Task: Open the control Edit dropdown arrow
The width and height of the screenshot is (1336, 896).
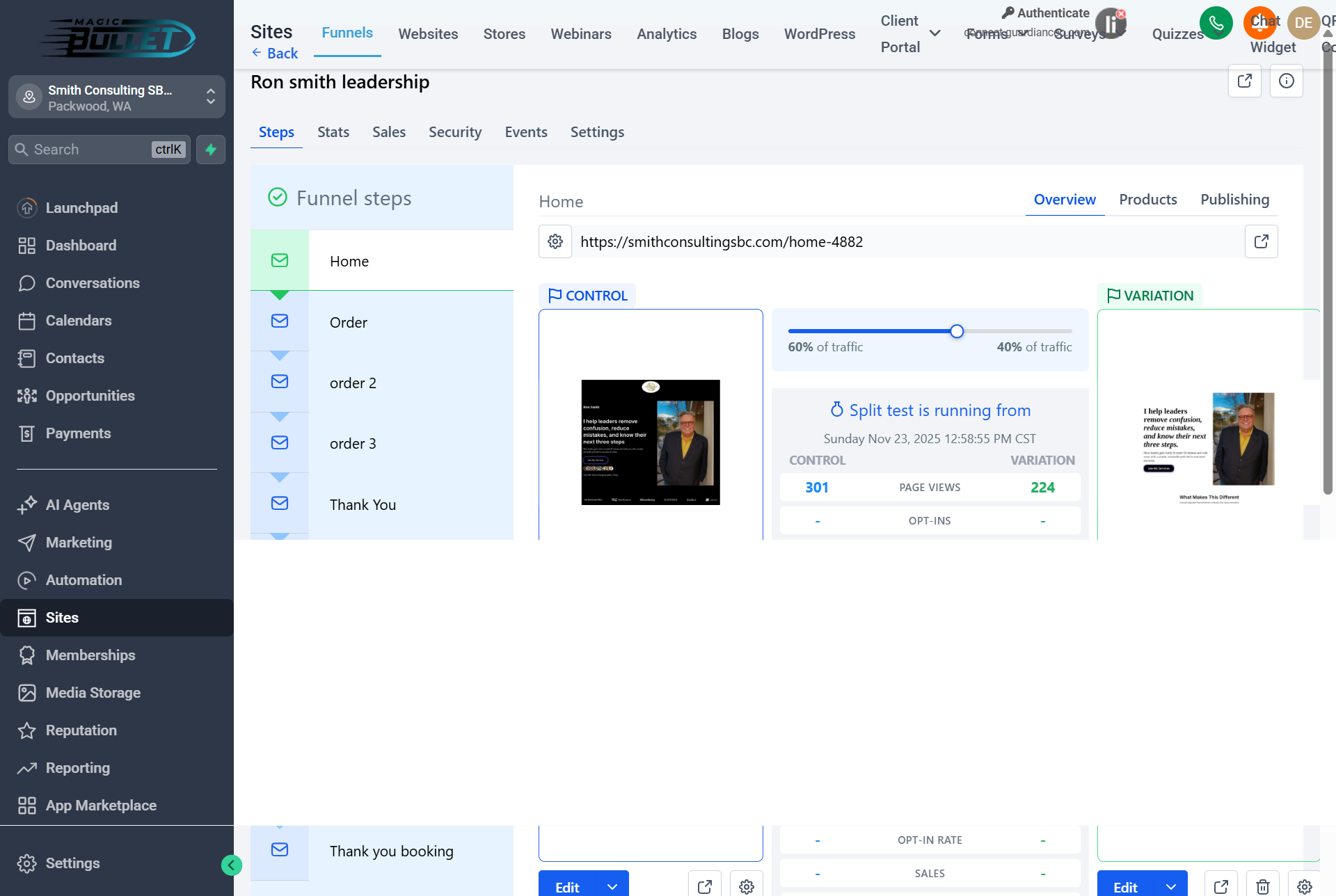Action: [x=612, y=886]
